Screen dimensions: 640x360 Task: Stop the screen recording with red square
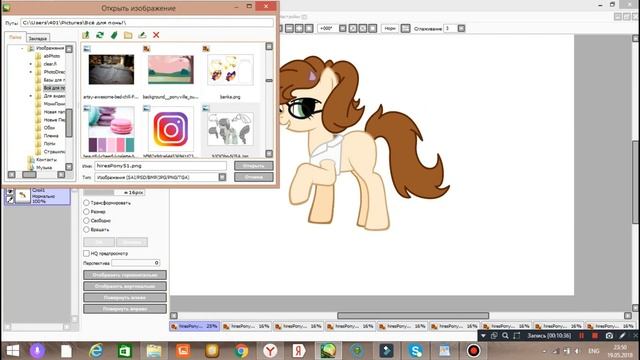595,336
